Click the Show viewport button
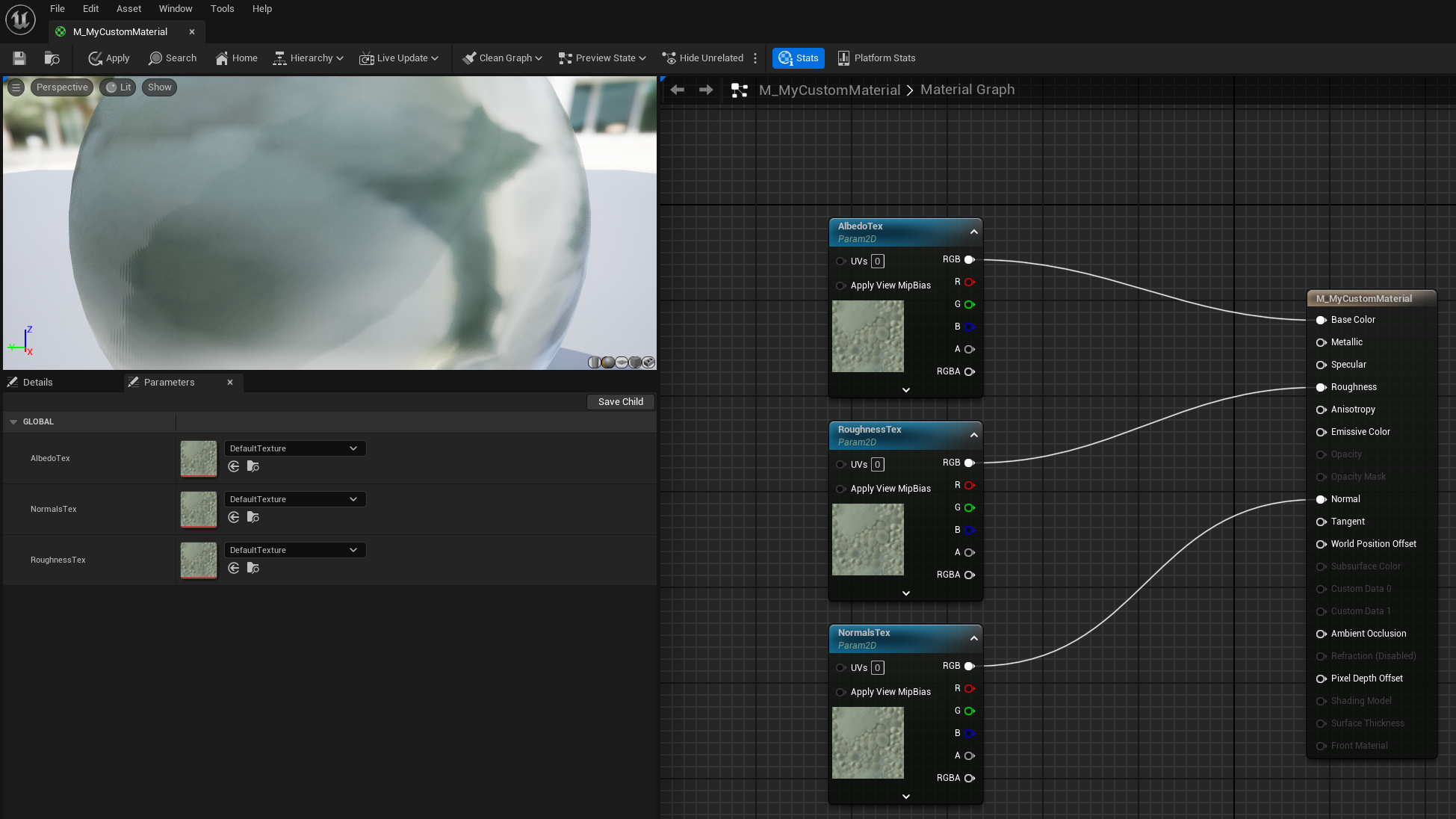The width and height of the screenshot is (1456, 819). point(159,87)
